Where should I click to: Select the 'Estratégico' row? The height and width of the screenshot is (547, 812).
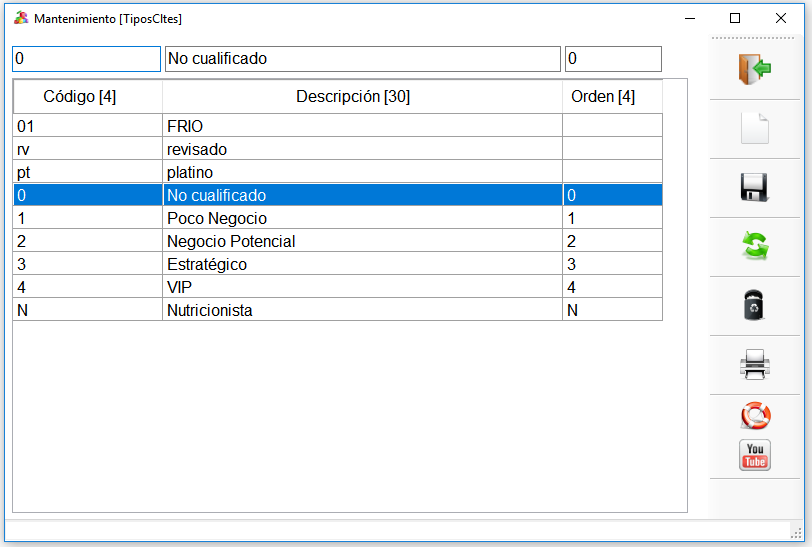(338, 264)
